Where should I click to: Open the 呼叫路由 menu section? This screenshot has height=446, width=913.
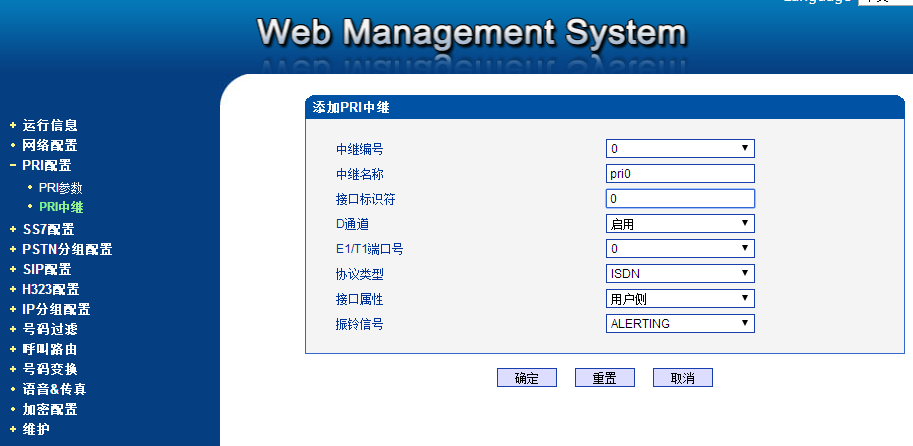click(49, 349)
